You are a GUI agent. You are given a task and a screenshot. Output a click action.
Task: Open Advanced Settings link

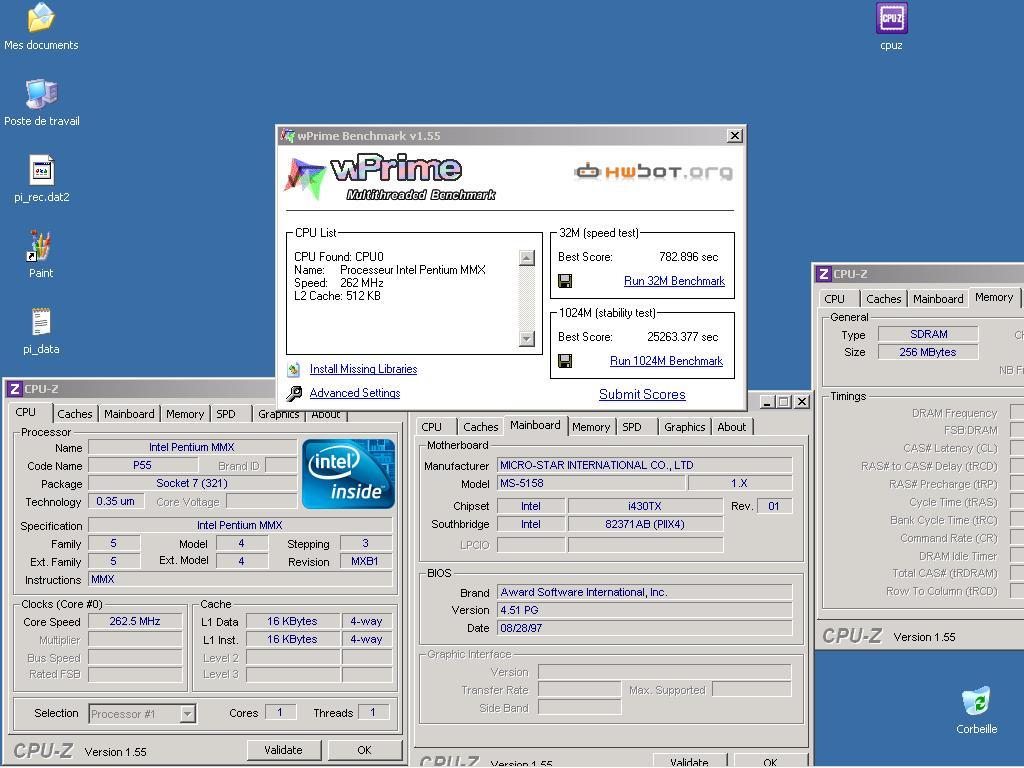tap(355, 392)
